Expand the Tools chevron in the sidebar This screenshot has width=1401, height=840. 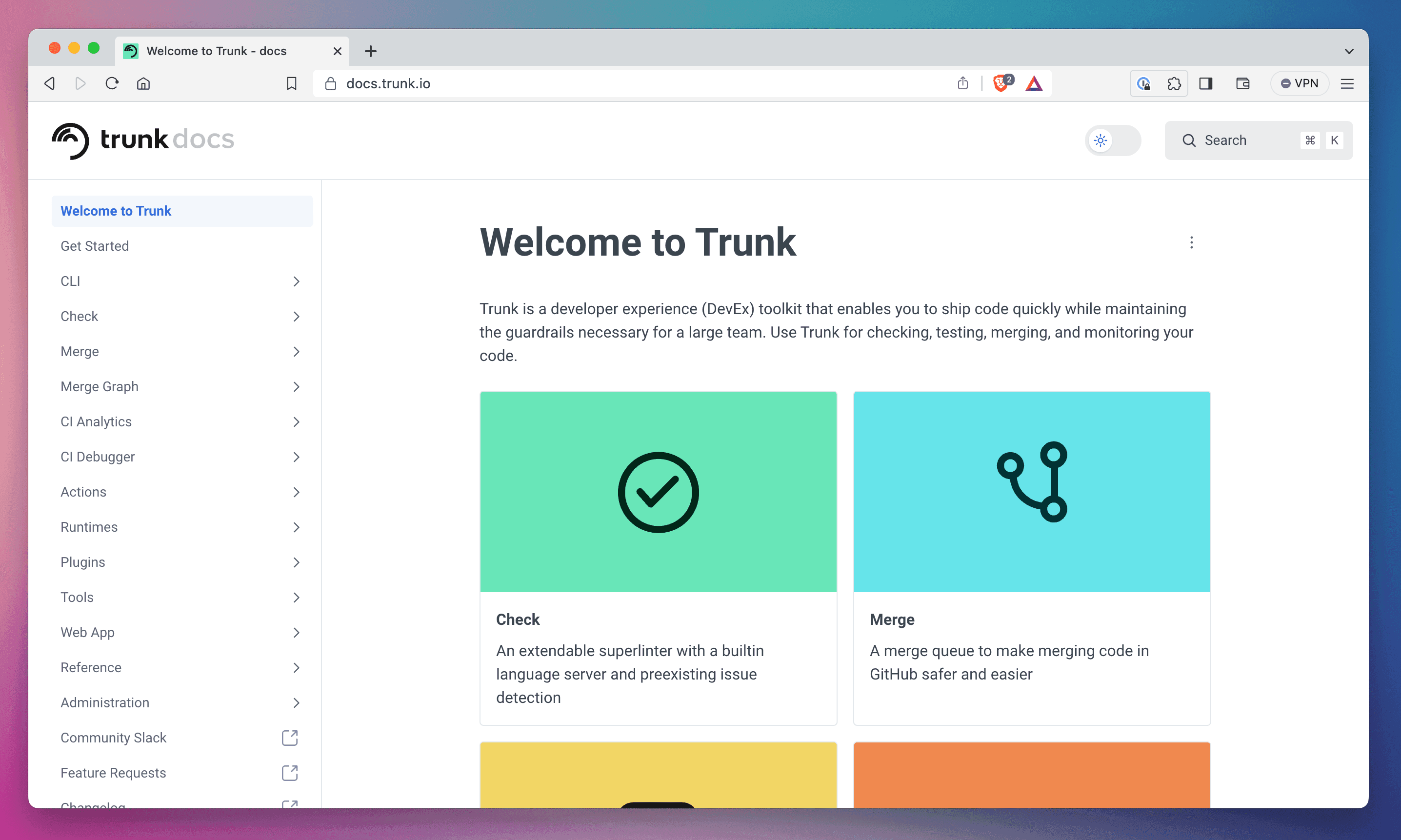(296, 597)
